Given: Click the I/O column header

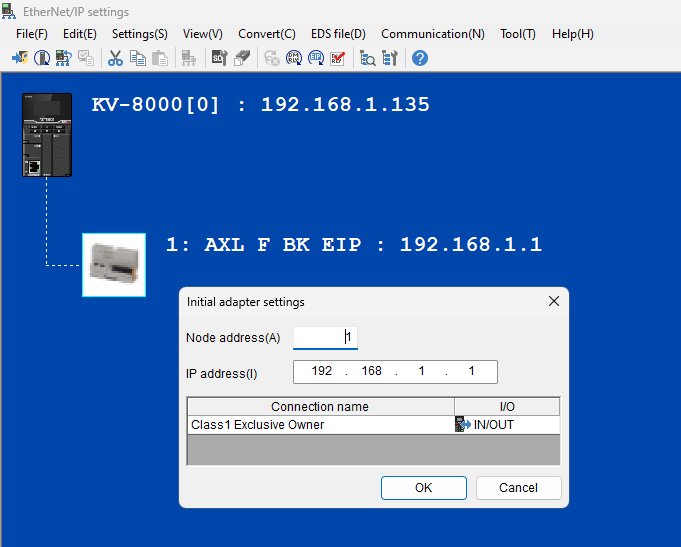Looking at the screenshot, I should tap(507, 407).
